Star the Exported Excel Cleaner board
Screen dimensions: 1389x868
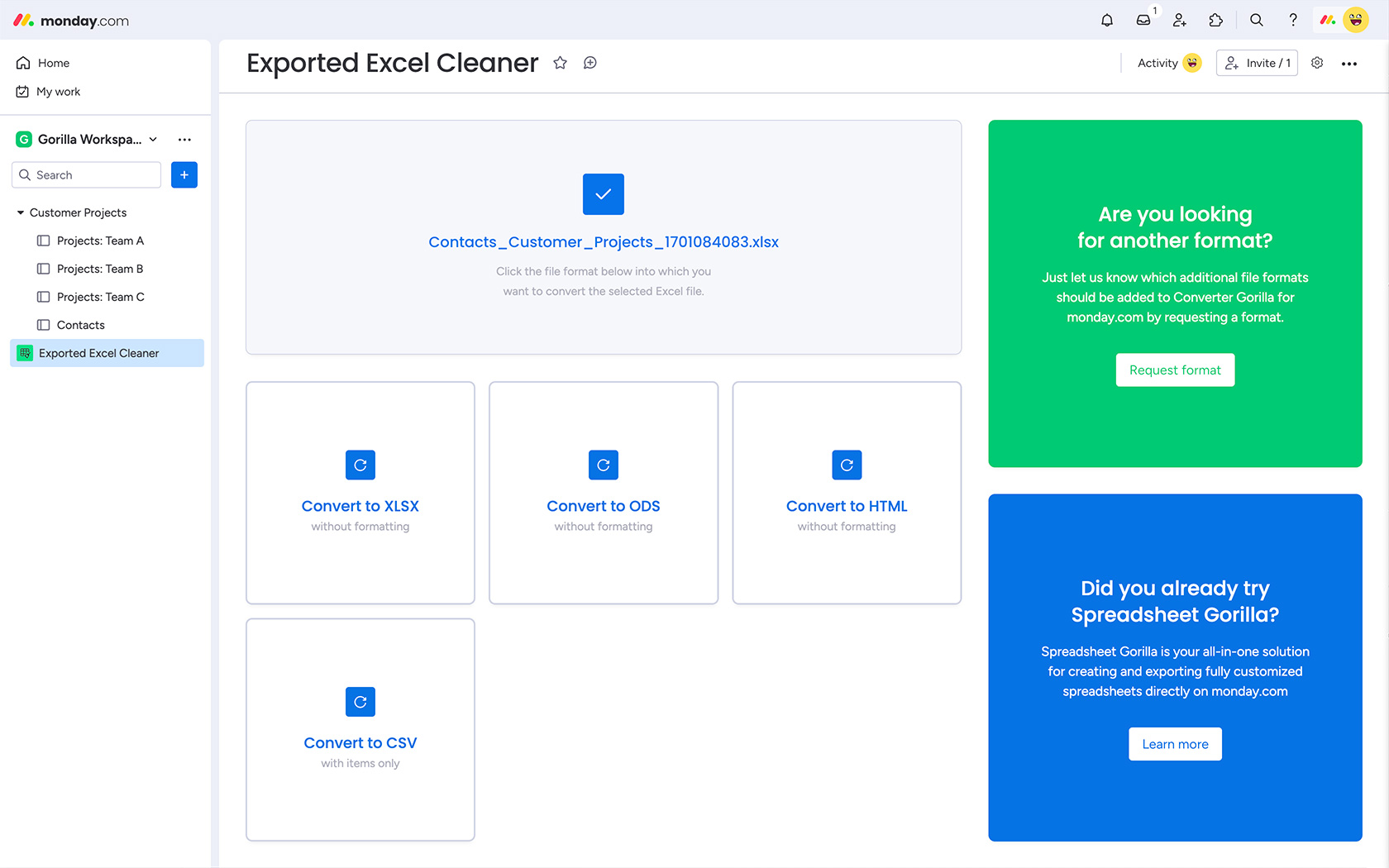[561, 63]
